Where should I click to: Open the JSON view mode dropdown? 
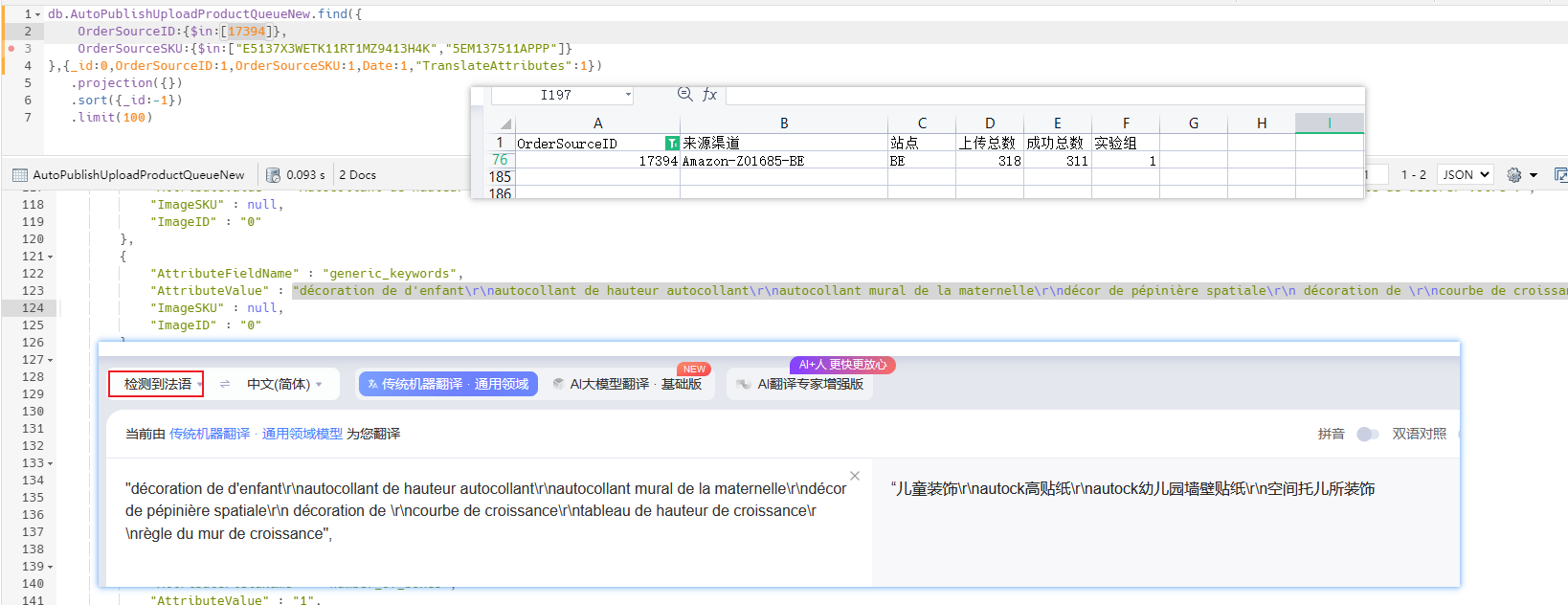1465,175
